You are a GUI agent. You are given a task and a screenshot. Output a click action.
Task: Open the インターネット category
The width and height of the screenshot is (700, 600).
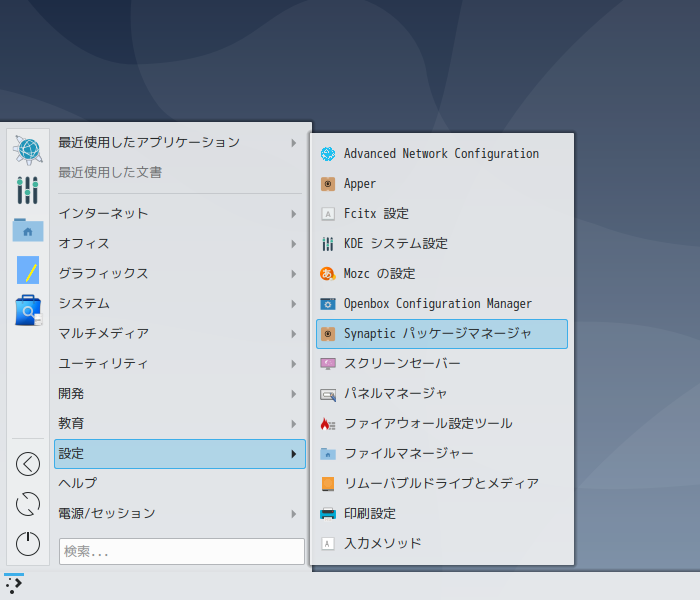tap(180, 214)
